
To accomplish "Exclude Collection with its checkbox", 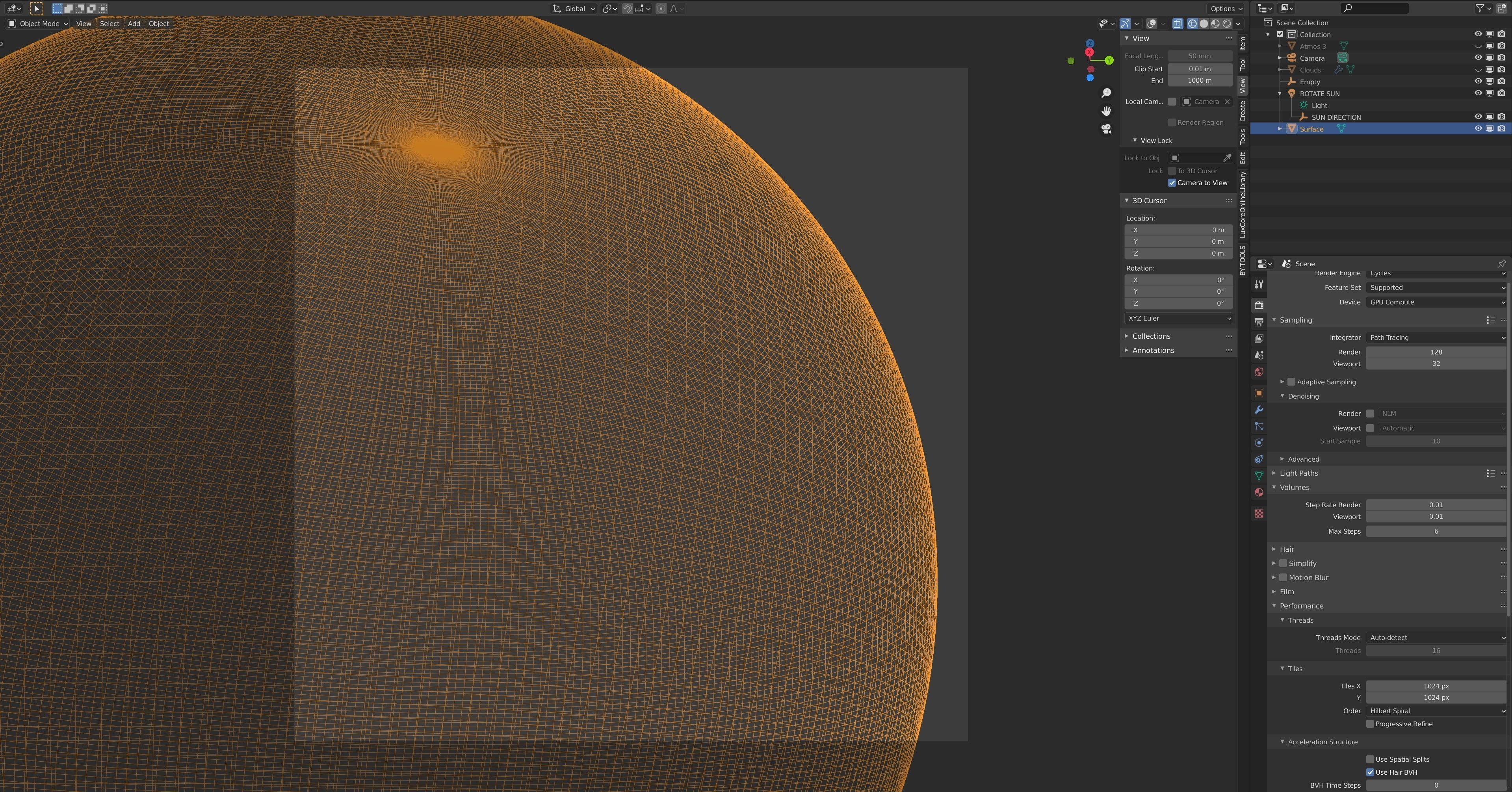I will click(1280, 35).
